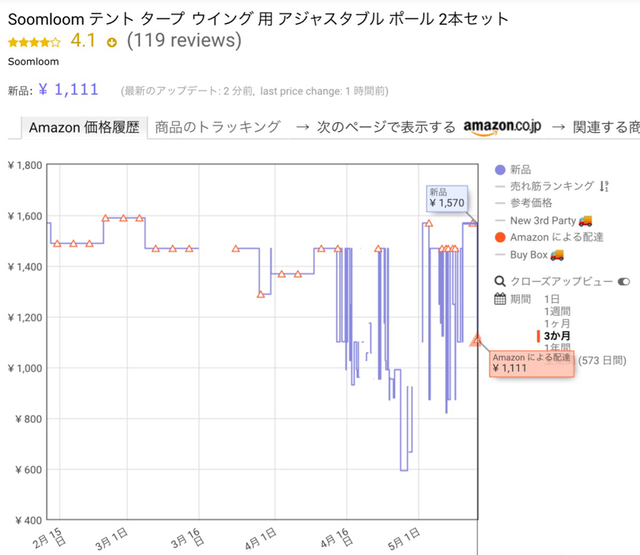The image size is (640, 555).
Task: Select the 1日 time range
Action: (551, 299)
